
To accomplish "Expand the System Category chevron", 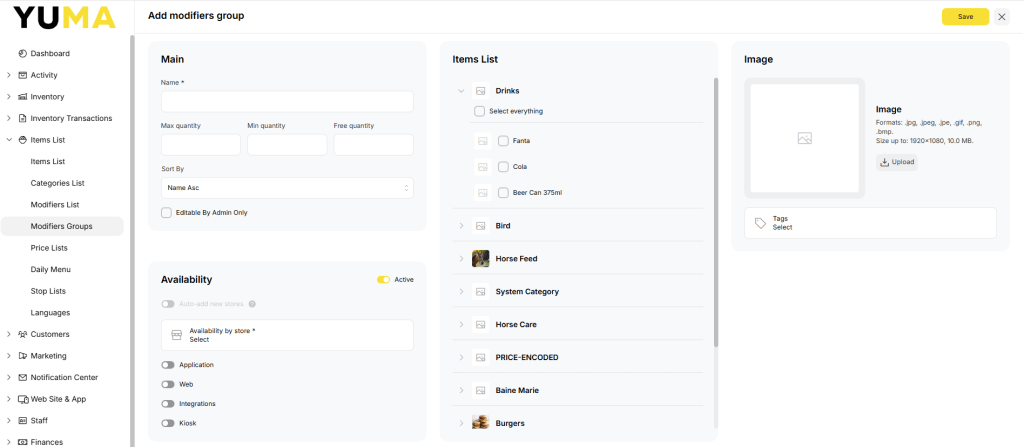I will point(460,291).
